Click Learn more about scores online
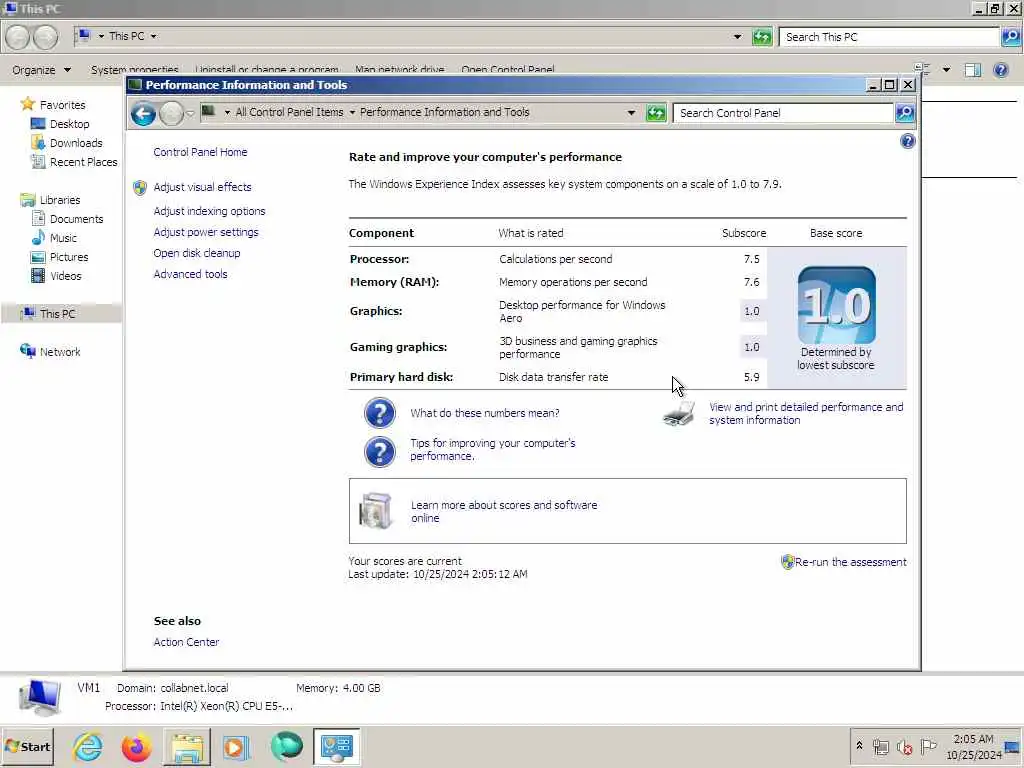 [x=504, y=511]
